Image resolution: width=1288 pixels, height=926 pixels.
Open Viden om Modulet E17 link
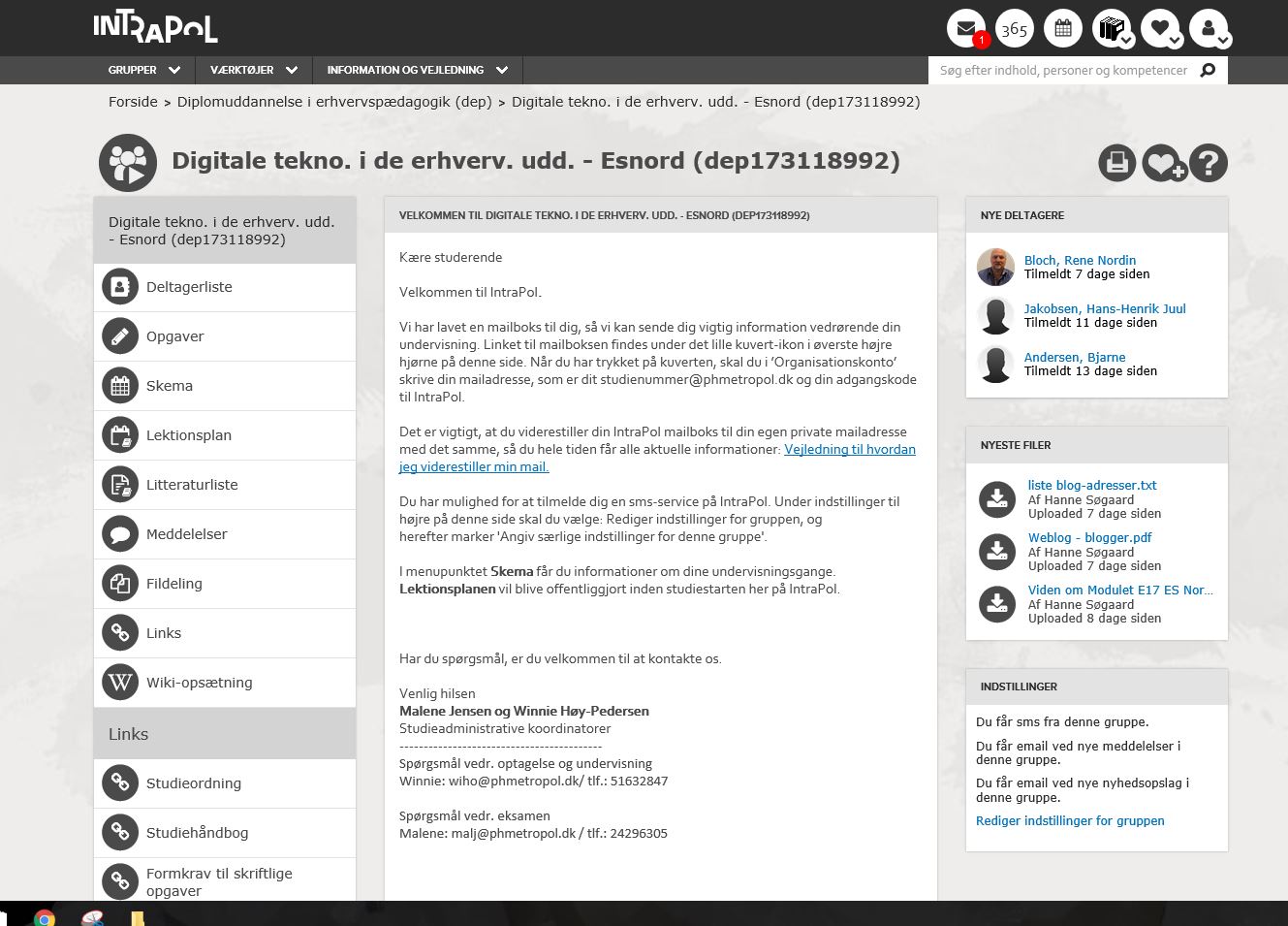1120,590
